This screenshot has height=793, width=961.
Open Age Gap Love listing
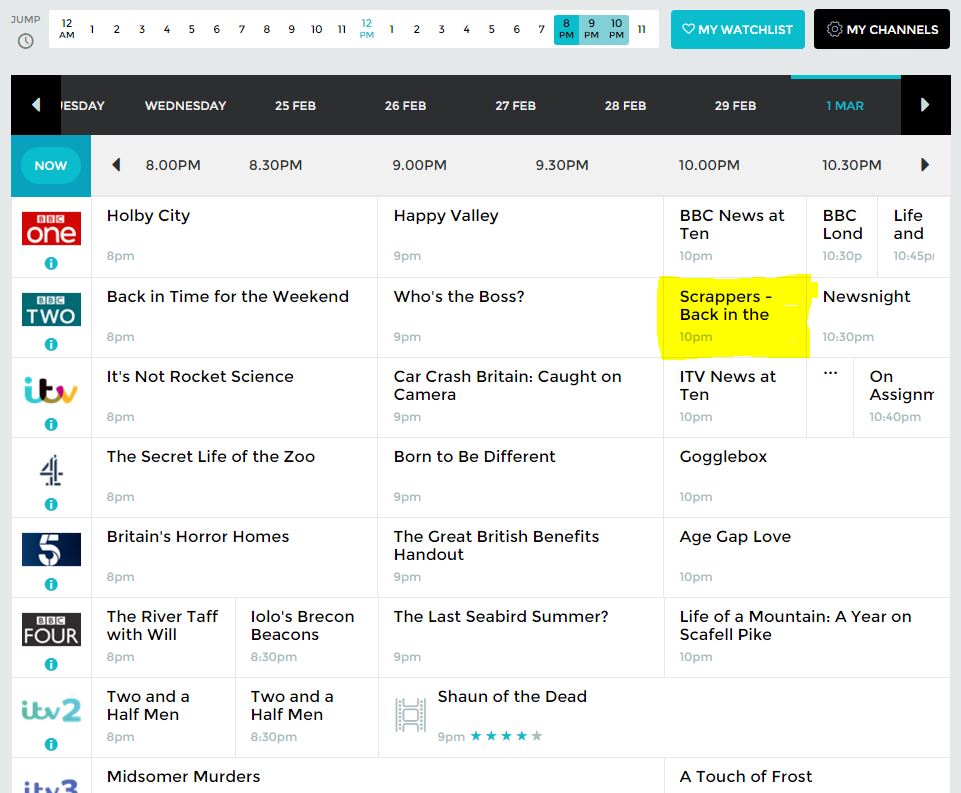[x=807, y=558]
